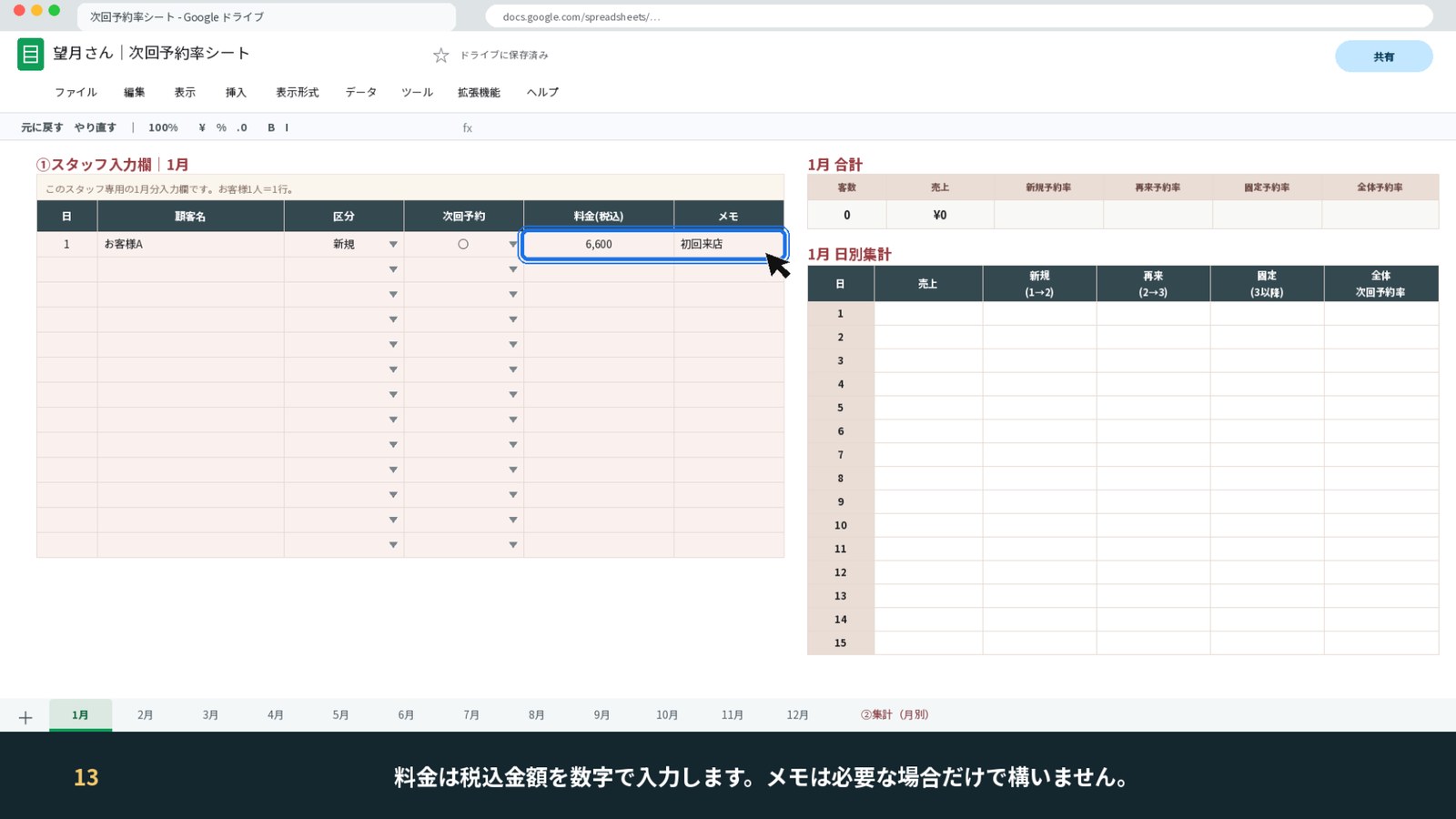Screen dimensions: 1456x819
Task: Toggle italic formatting I
Action: (287, 127)
